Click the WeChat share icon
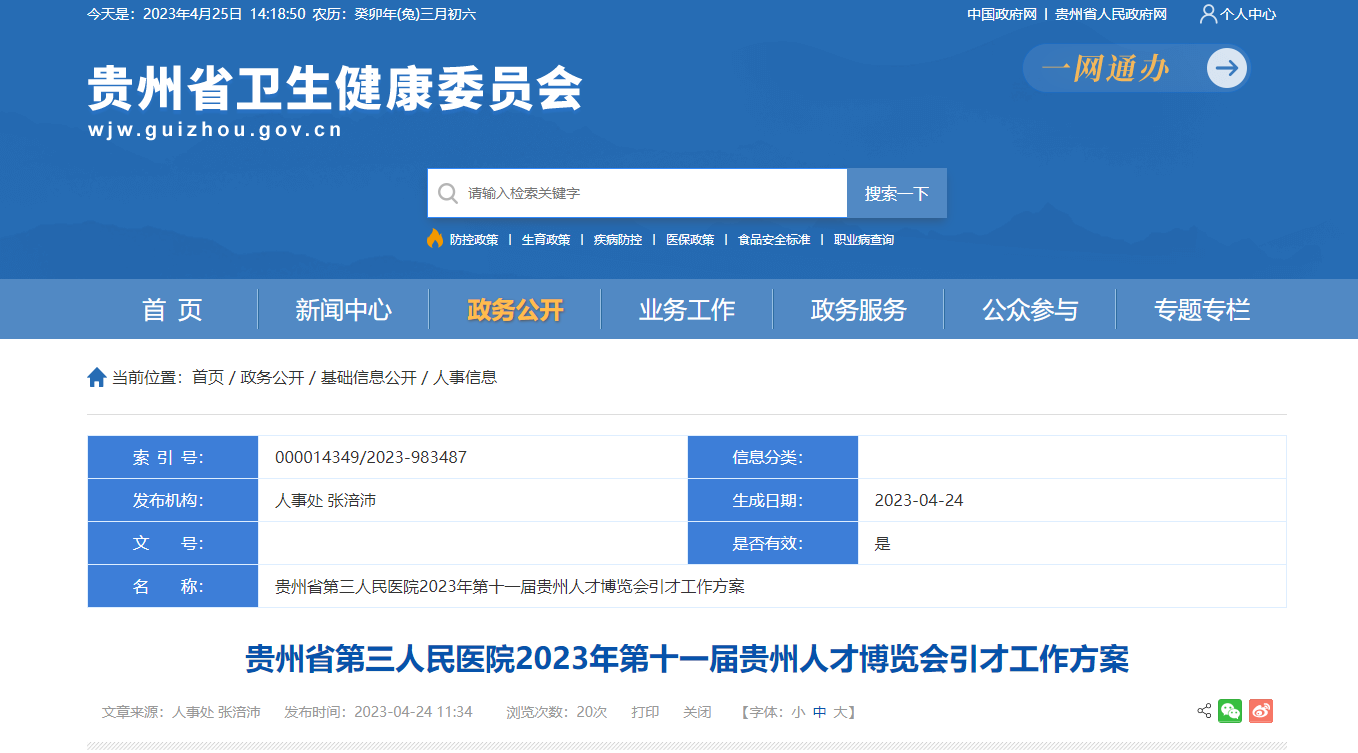 click(1230, 711)
